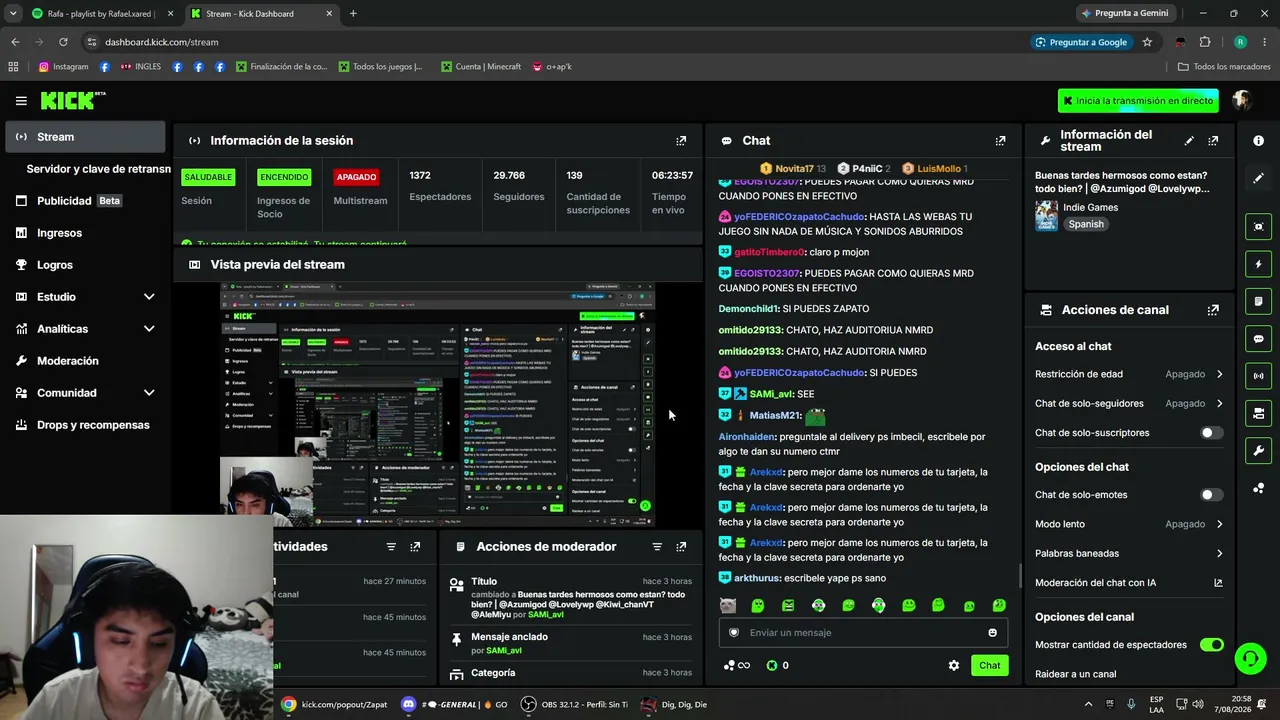Open Restricción de edad setting
The width and height of the screenshot is (1280, 720).
coord(1129,374)
